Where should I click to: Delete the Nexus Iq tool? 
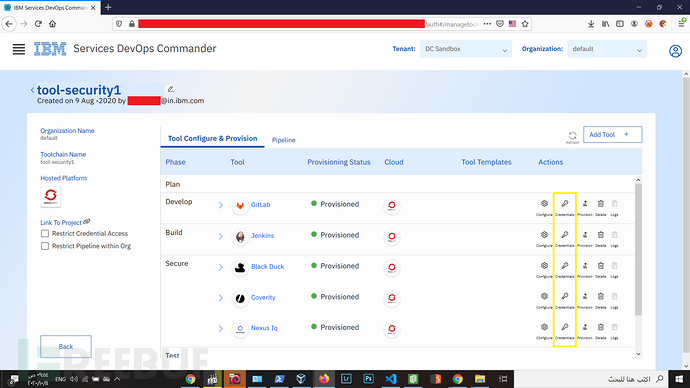(601, 327)
